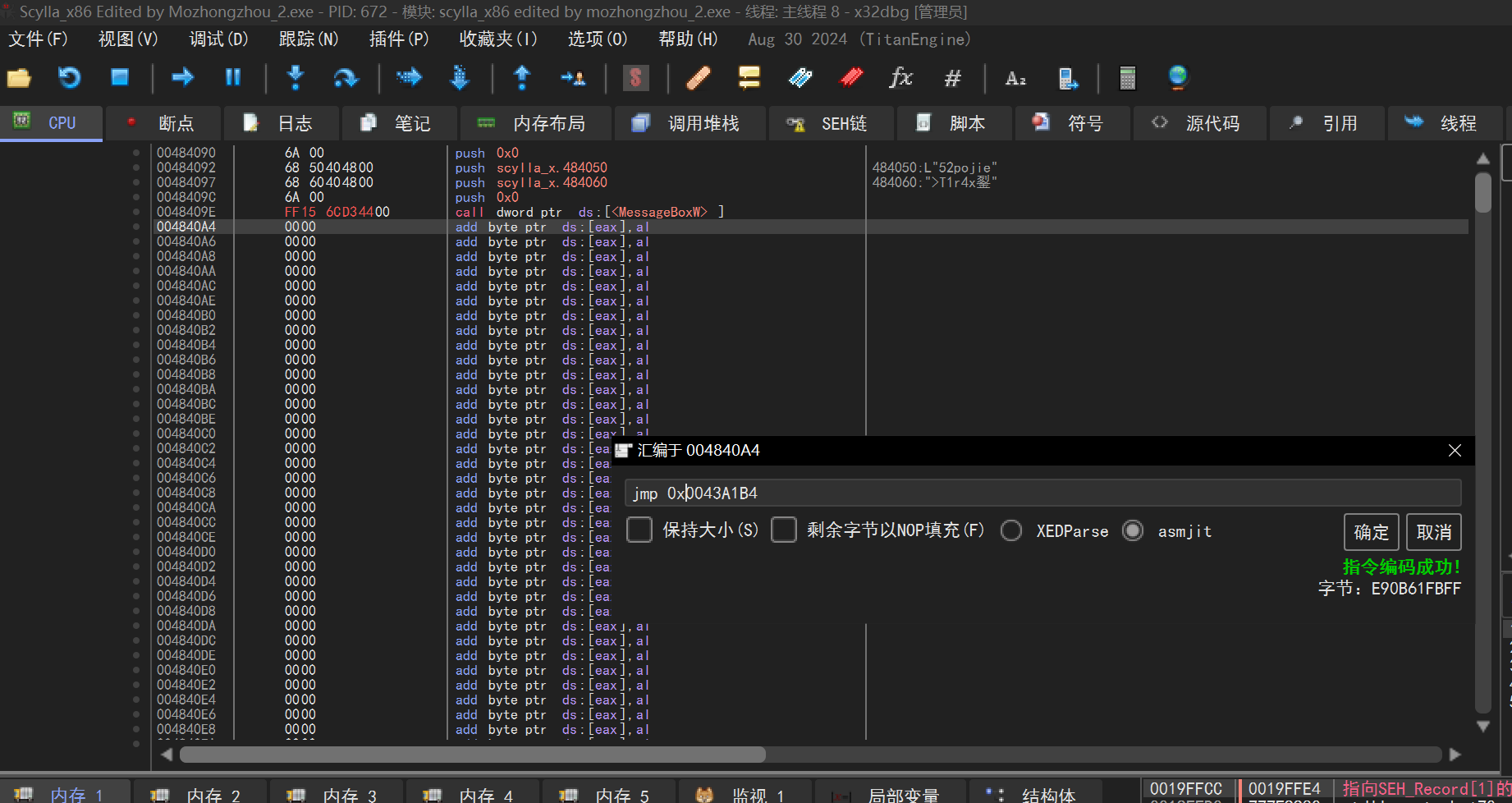The width and height of the screenshot is (1512, 803).
Task: Switch to the 日志 tab
Action: tap(280, 123)
